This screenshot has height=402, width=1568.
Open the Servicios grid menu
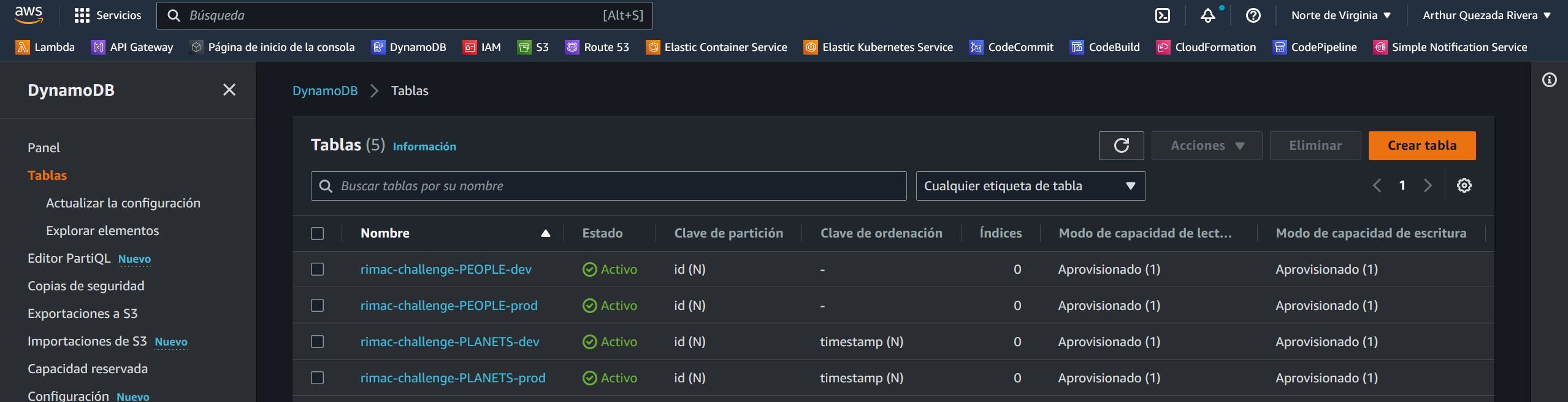tap(107, 15)
